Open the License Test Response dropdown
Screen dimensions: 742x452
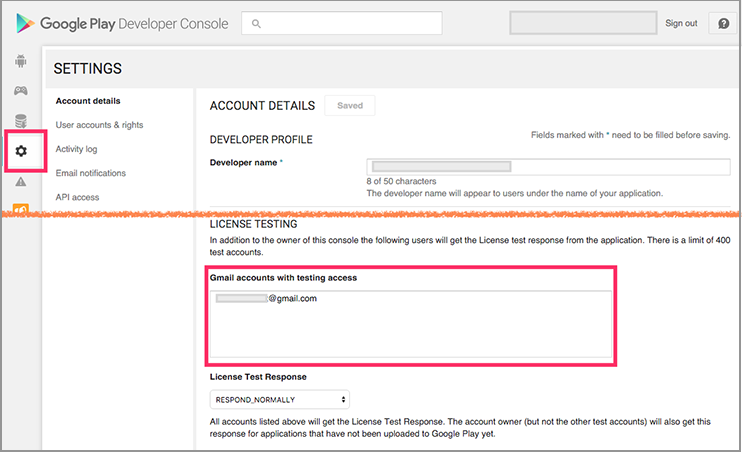click(279, 400)
